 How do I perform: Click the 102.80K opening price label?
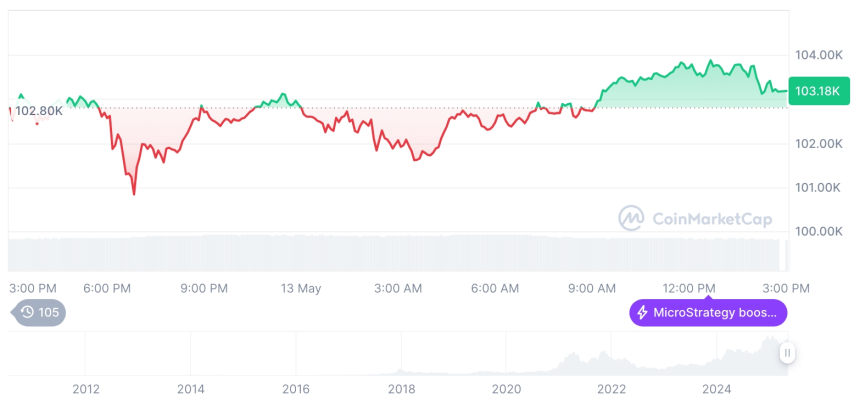[39, 111]
